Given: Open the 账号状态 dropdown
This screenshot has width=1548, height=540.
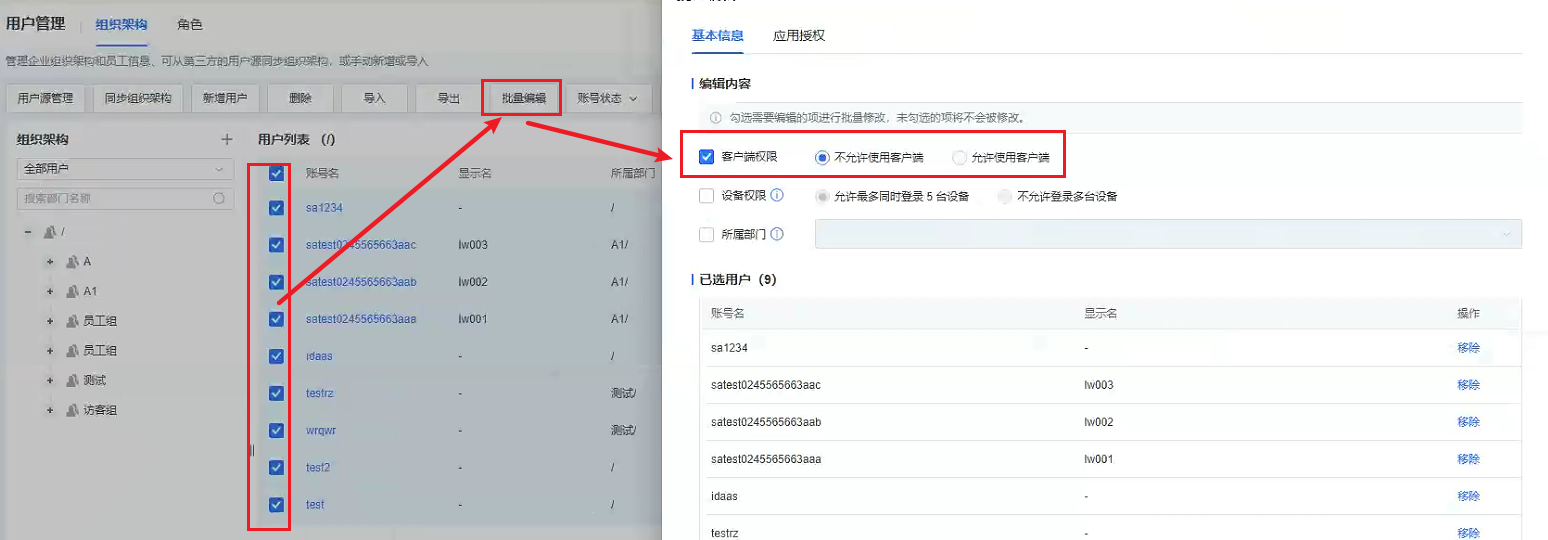Looking at the screenshot, I should 607,98.
